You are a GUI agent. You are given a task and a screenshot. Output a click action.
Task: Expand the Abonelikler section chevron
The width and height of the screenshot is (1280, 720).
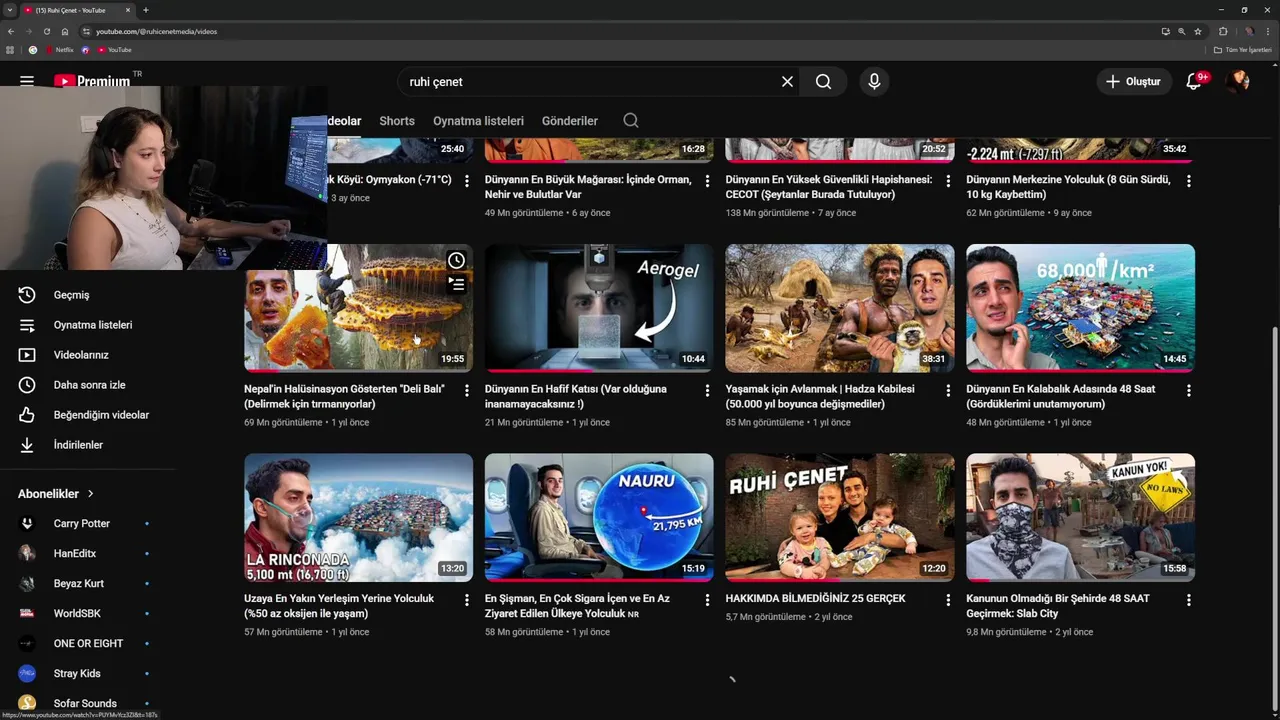pos(91,494)
